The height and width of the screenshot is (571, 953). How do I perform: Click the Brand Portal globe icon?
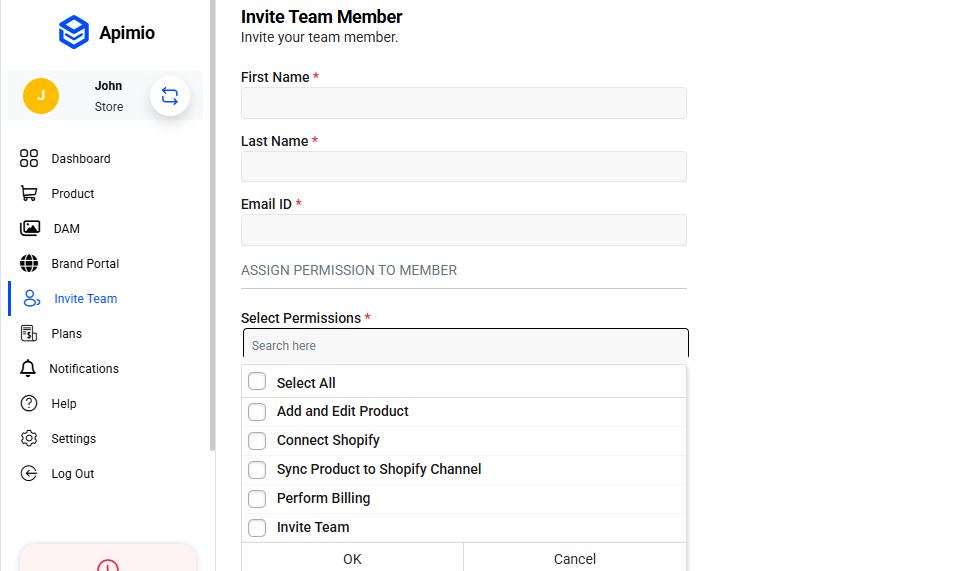click(x=29, y=264)
